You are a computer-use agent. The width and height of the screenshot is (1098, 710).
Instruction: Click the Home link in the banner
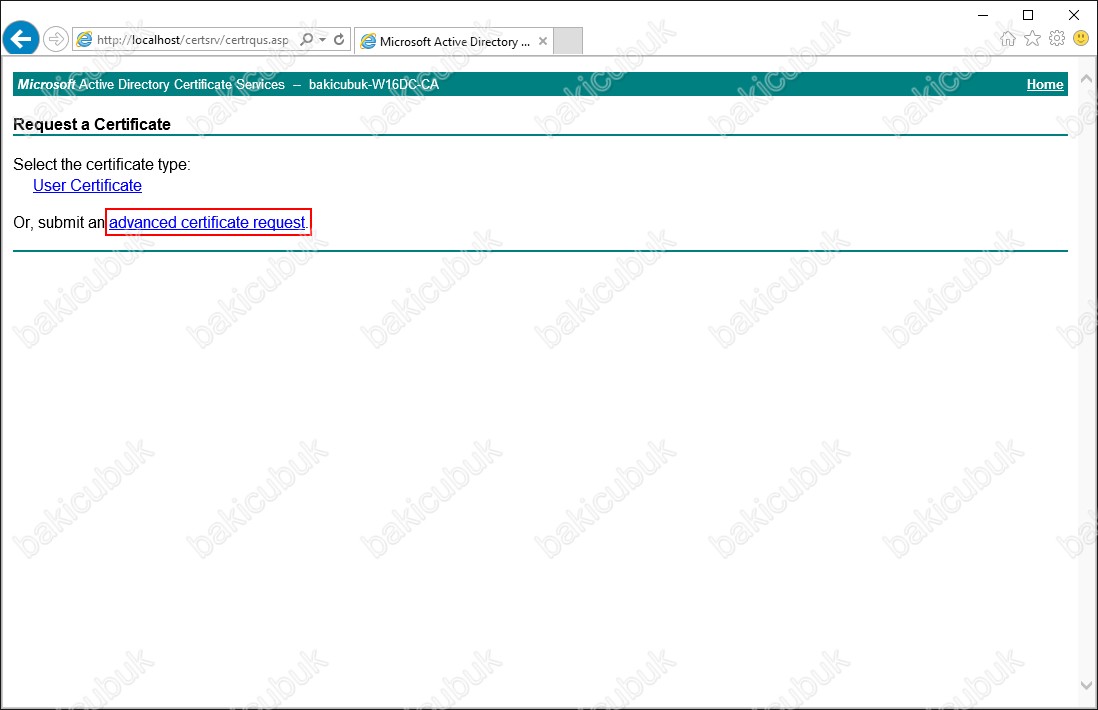1045,85
